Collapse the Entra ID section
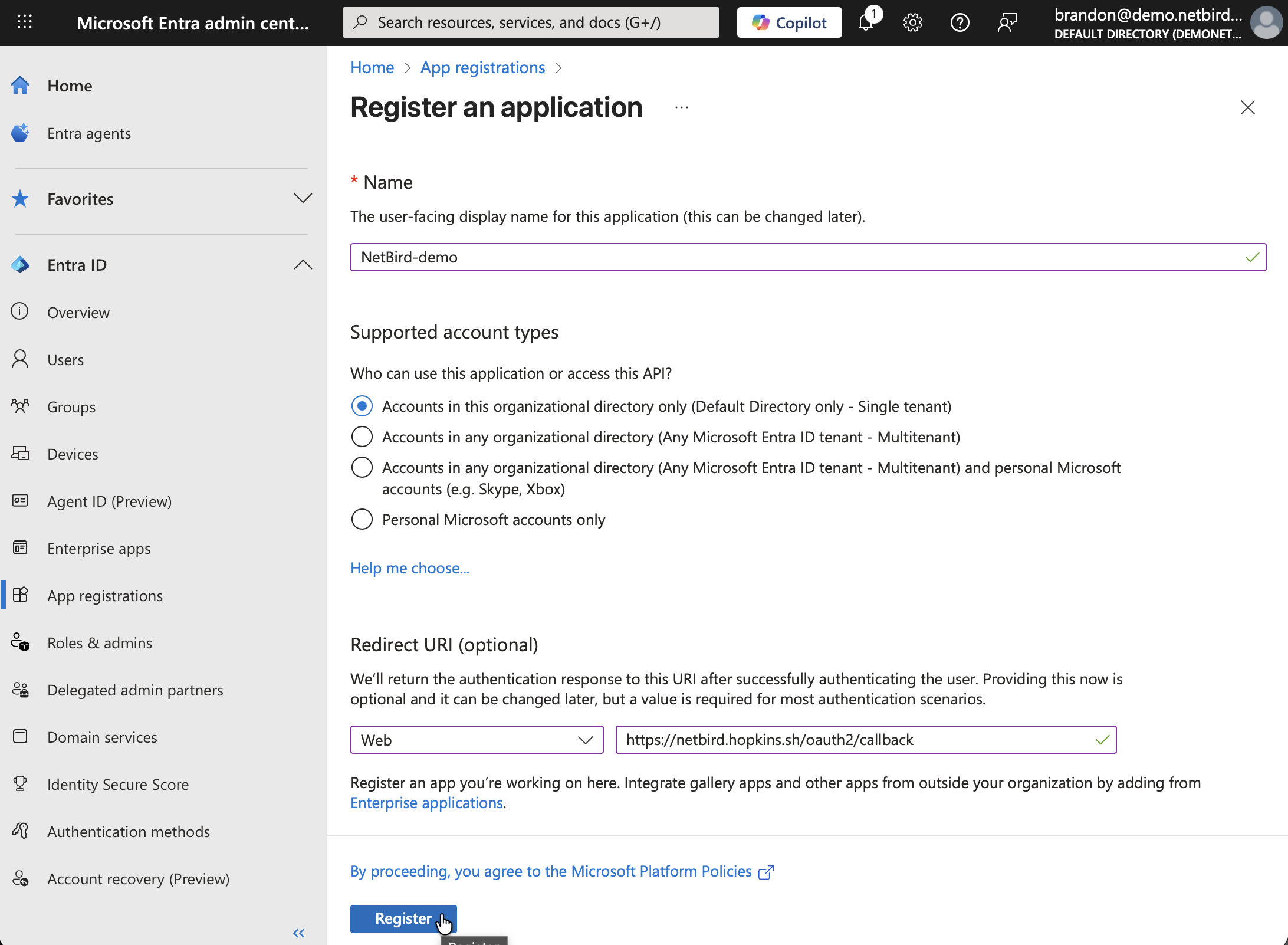The height and width of the screenshot is (945, 1288). point(303,265)
